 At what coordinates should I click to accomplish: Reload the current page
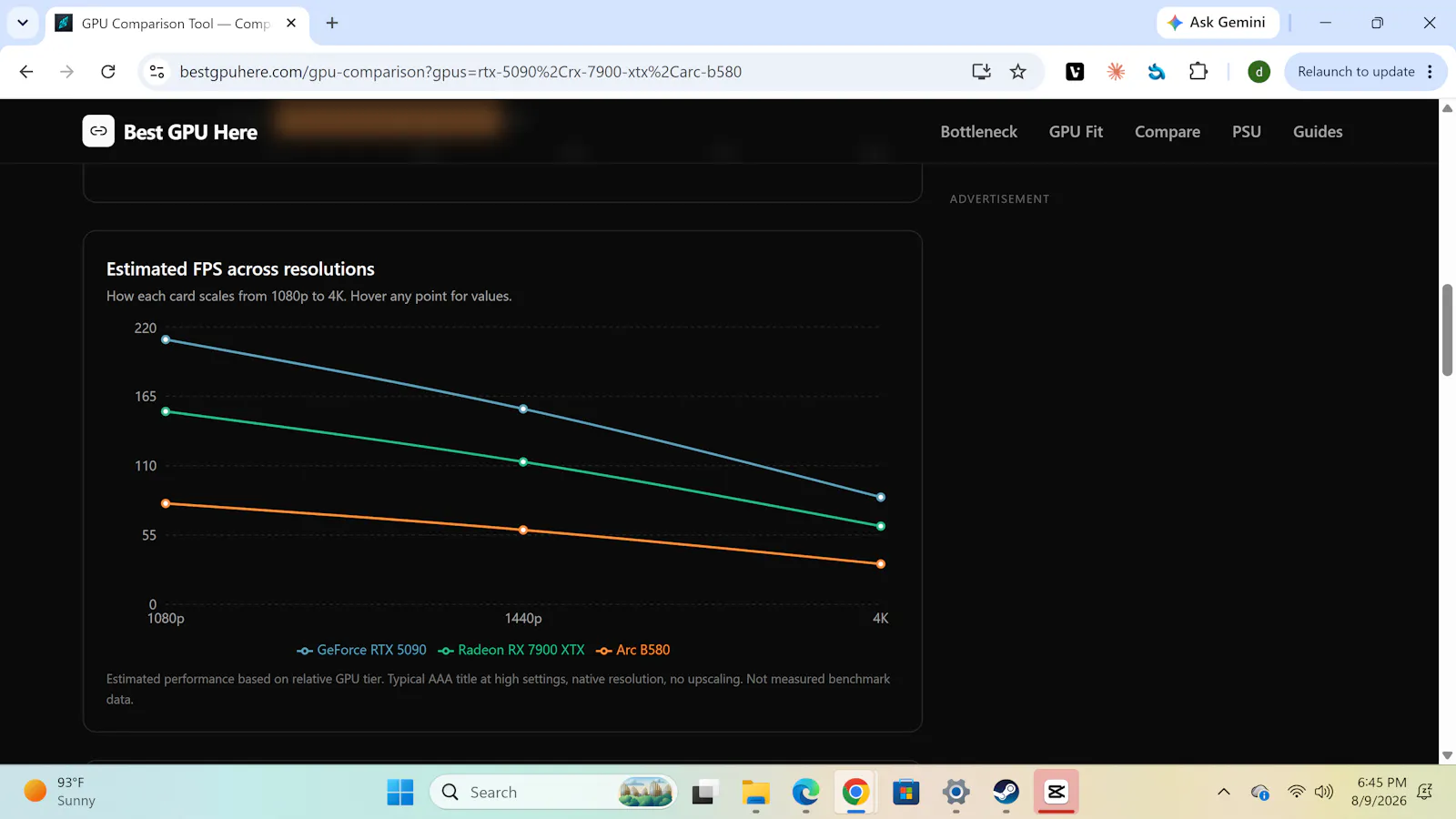point(108,72)
